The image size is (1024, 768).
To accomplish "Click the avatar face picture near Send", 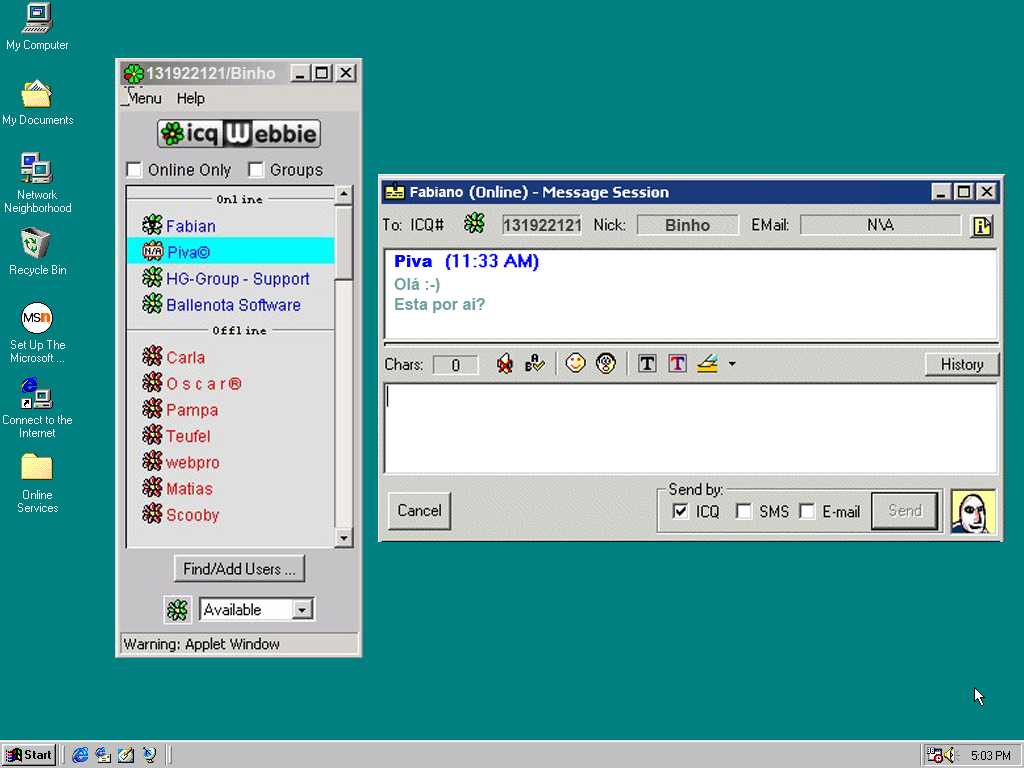I will [973, 511].
